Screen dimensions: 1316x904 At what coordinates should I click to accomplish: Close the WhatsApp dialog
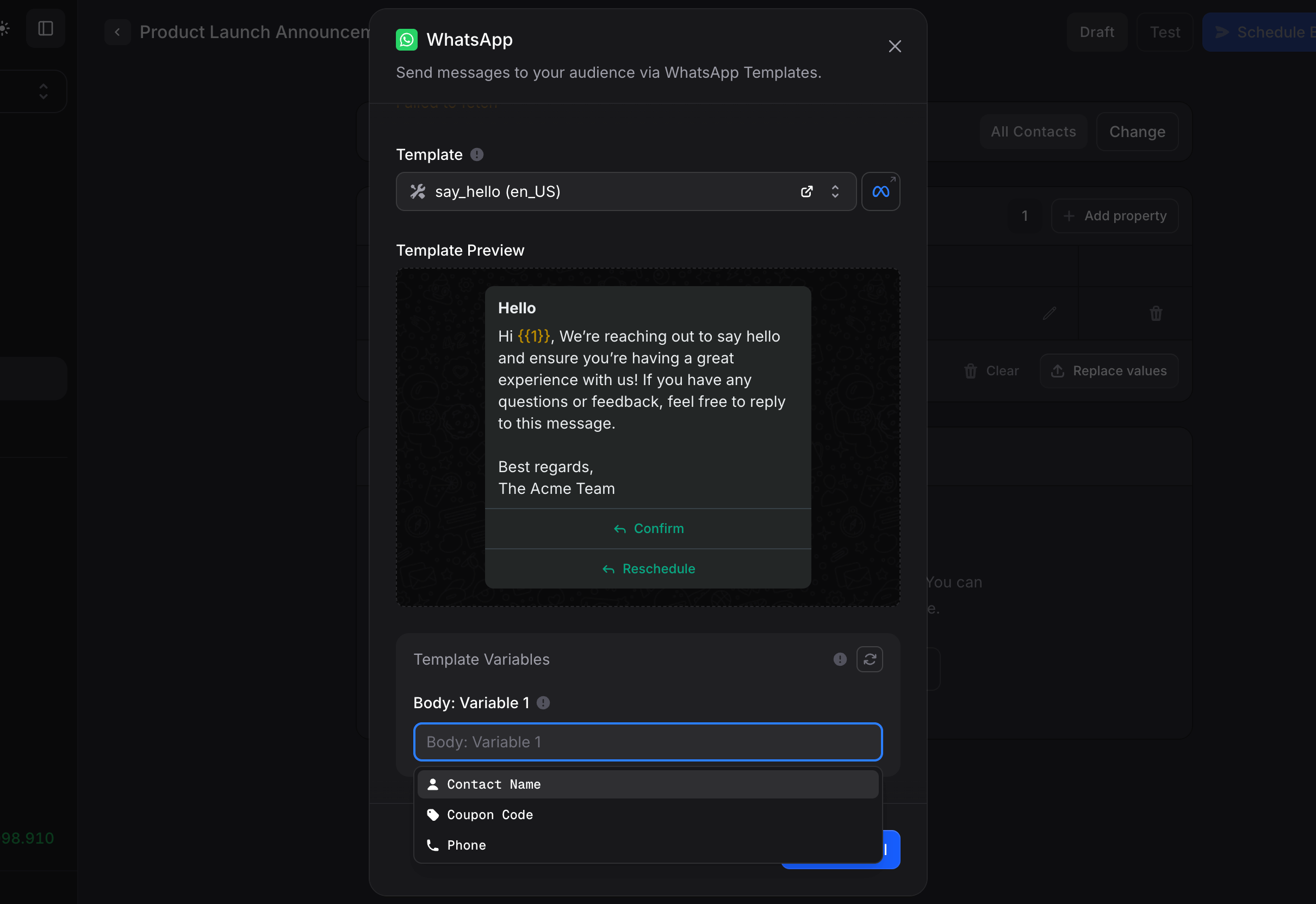pos(894,46)
